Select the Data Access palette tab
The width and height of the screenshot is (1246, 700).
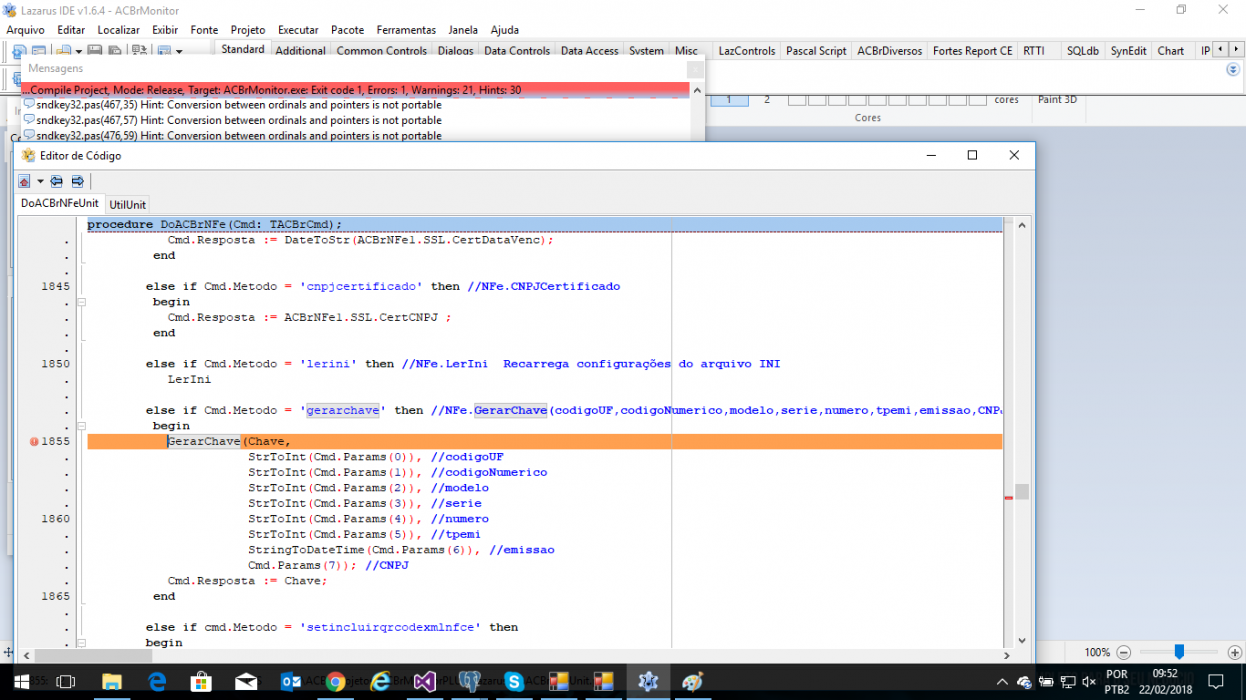pos(589,51)
